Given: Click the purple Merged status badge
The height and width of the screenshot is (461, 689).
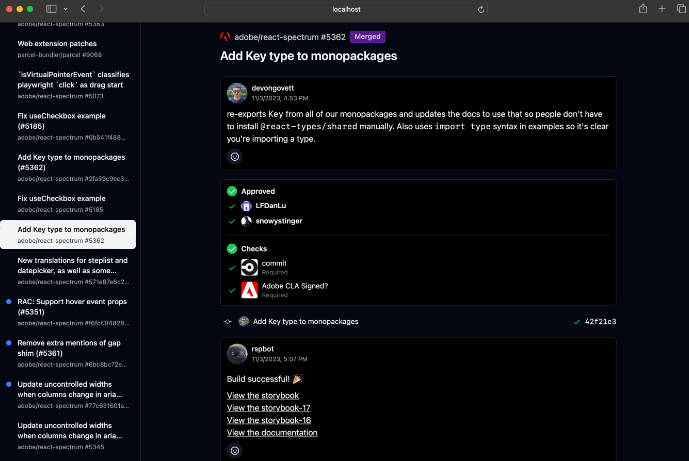Looking at the screenshot, I should pos(367,37).
